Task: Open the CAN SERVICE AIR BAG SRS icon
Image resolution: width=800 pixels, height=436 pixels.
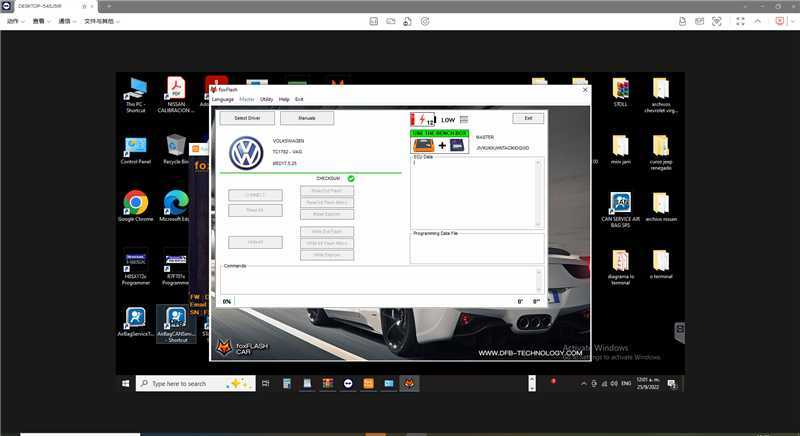Action: pos(620,204)
